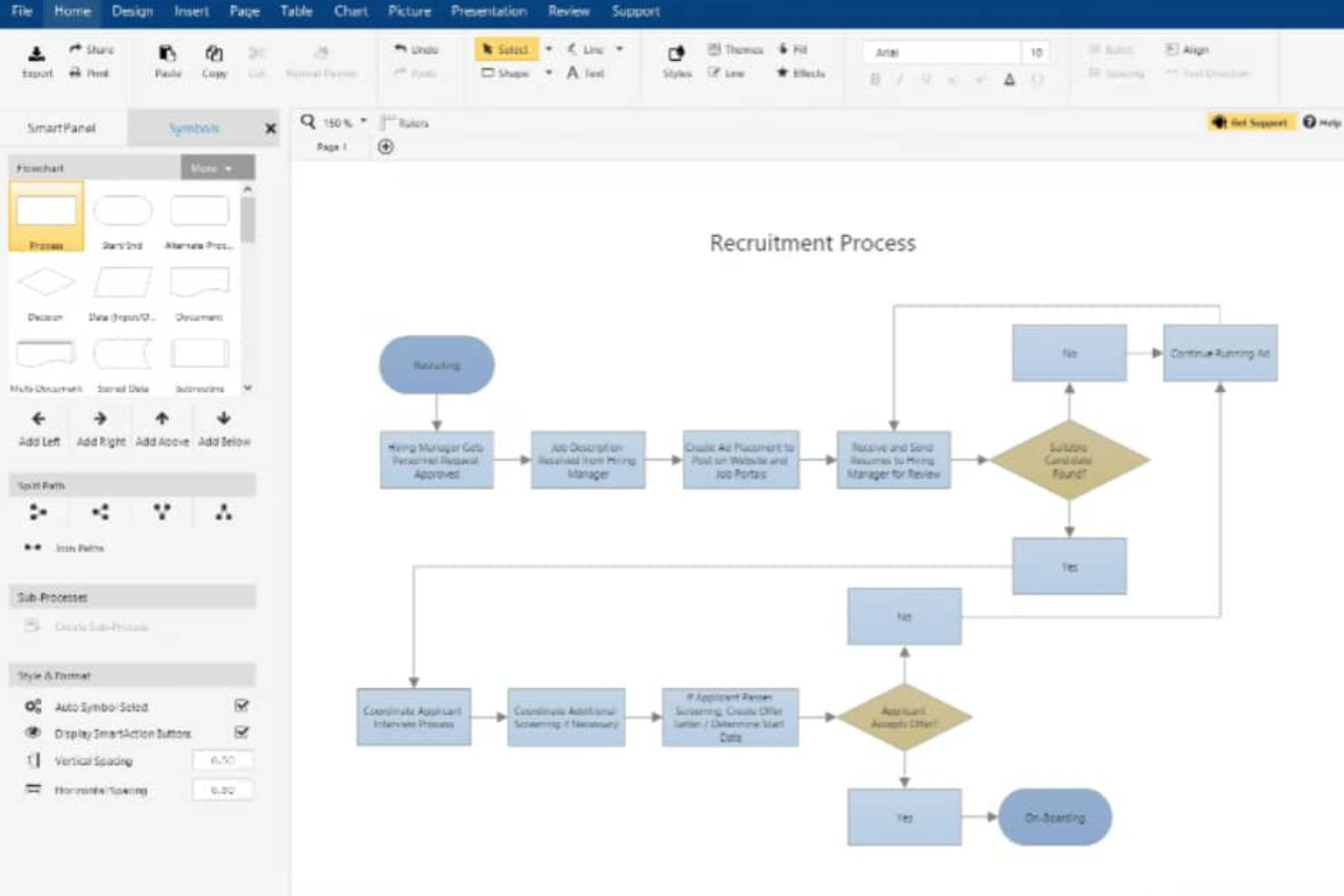
Task: Open the Presentation ribbon tab
Action: (x=489, y=12)
